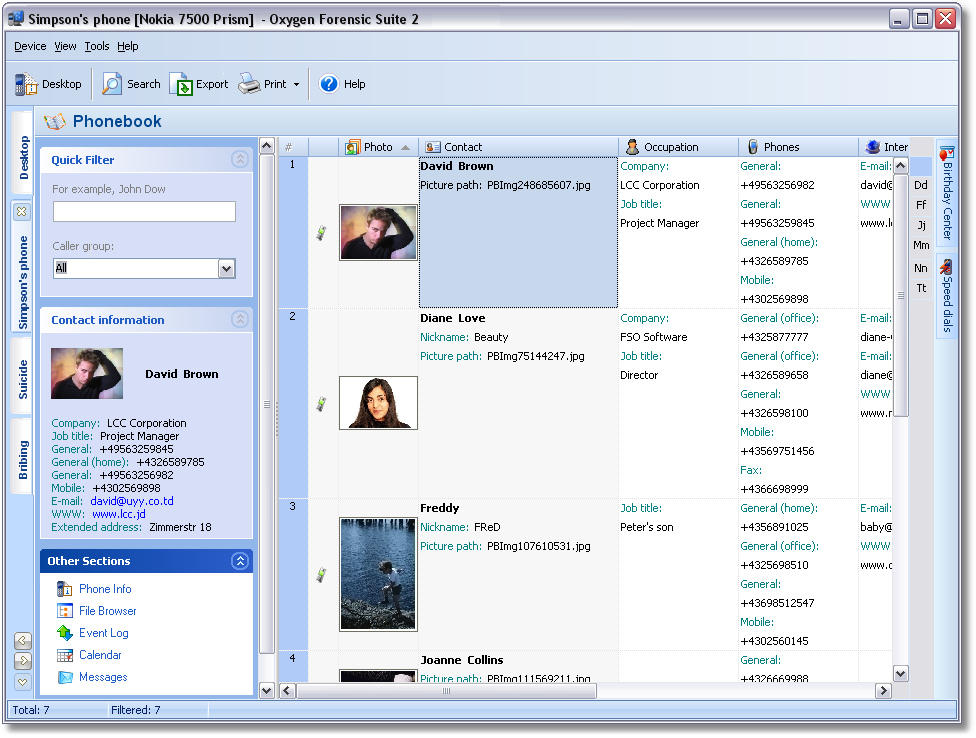Click the phone memory icon in Diane Love's row
The height and width of the screenshot is (738, 976).
click(321, 404)
